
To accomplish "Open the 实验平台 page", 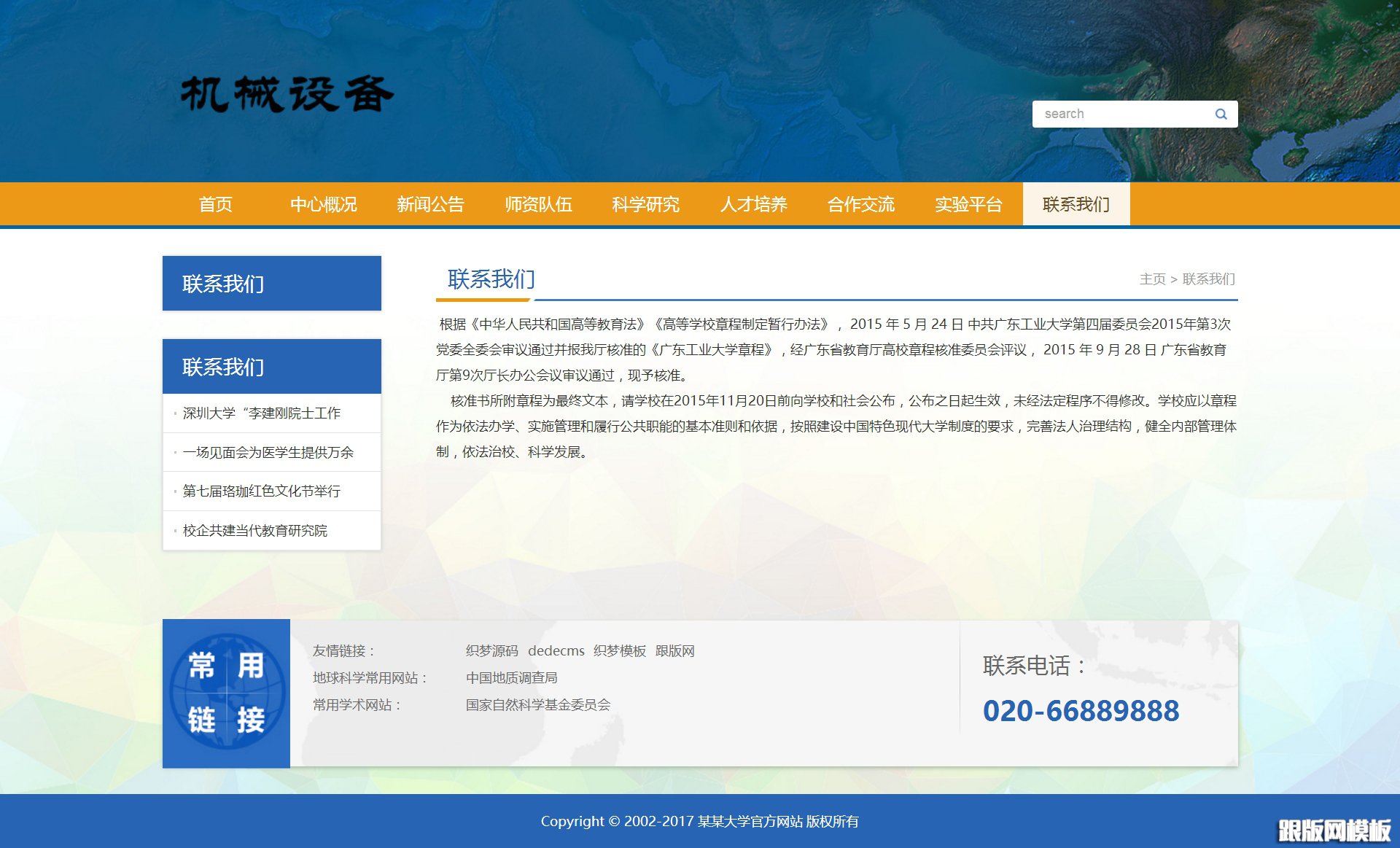I will click(968, 205).
